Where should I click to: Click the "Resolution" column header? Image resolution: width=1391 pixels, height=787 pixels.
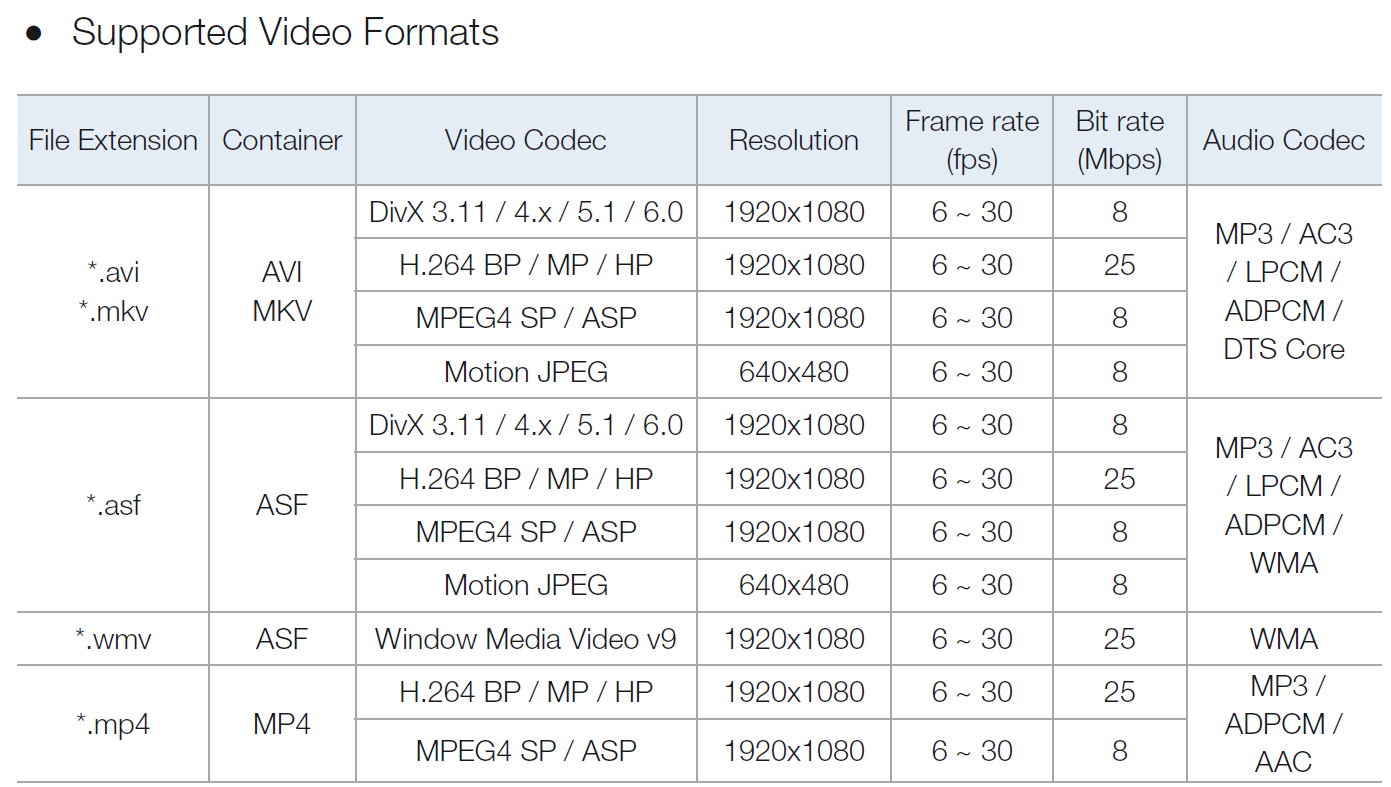click(794, 140)
